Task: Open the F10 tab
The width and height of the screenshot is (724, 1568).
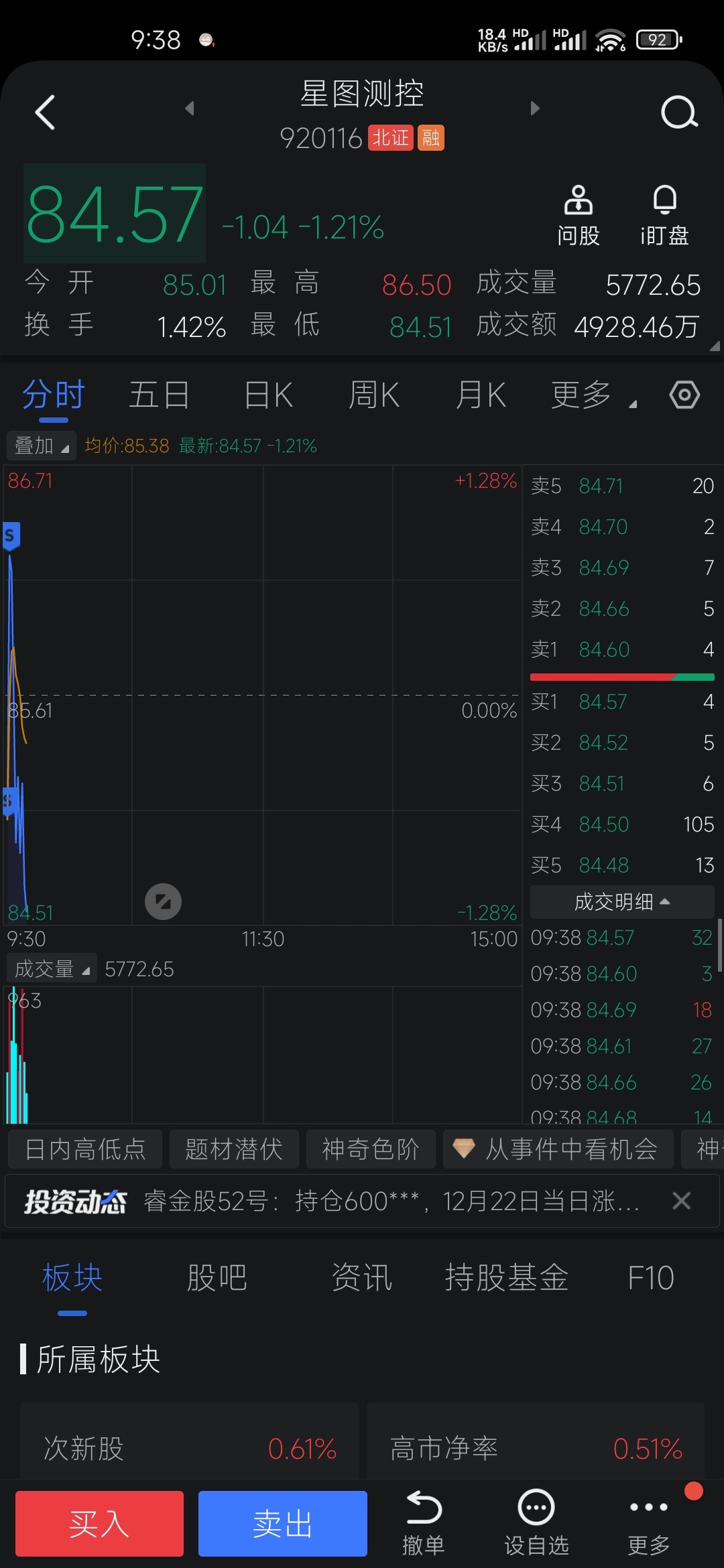Action: click(651, 1278)
